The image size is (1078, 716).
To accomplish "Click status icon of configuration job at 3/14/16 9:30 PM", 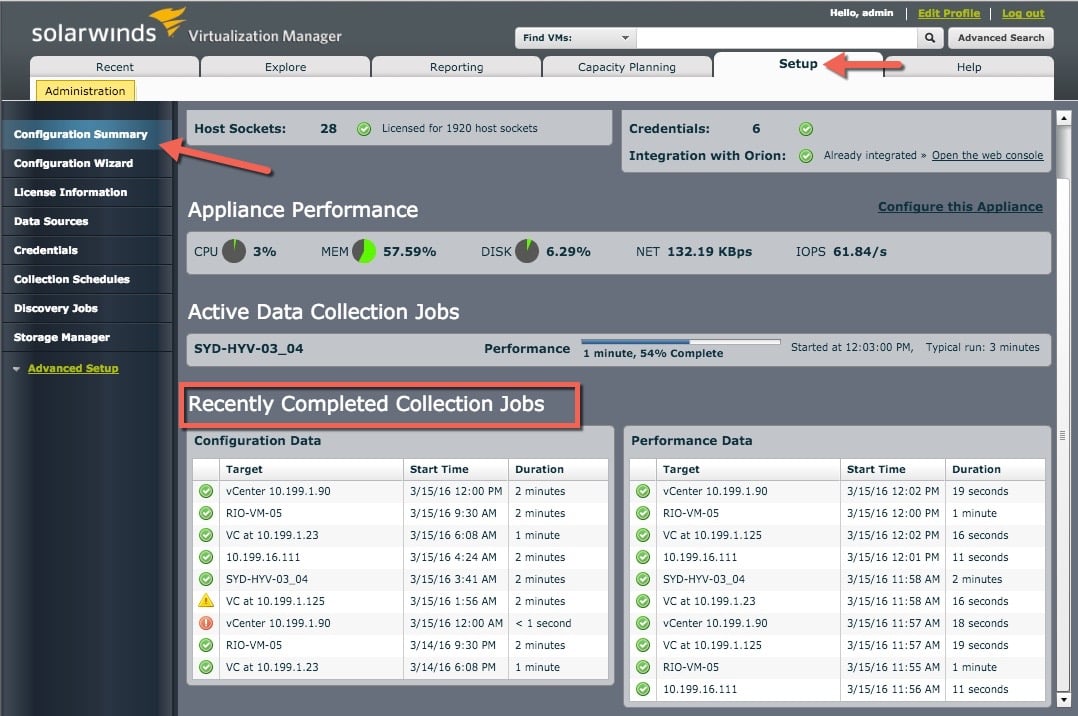I will pyautogui.click(x=206, y=645).
